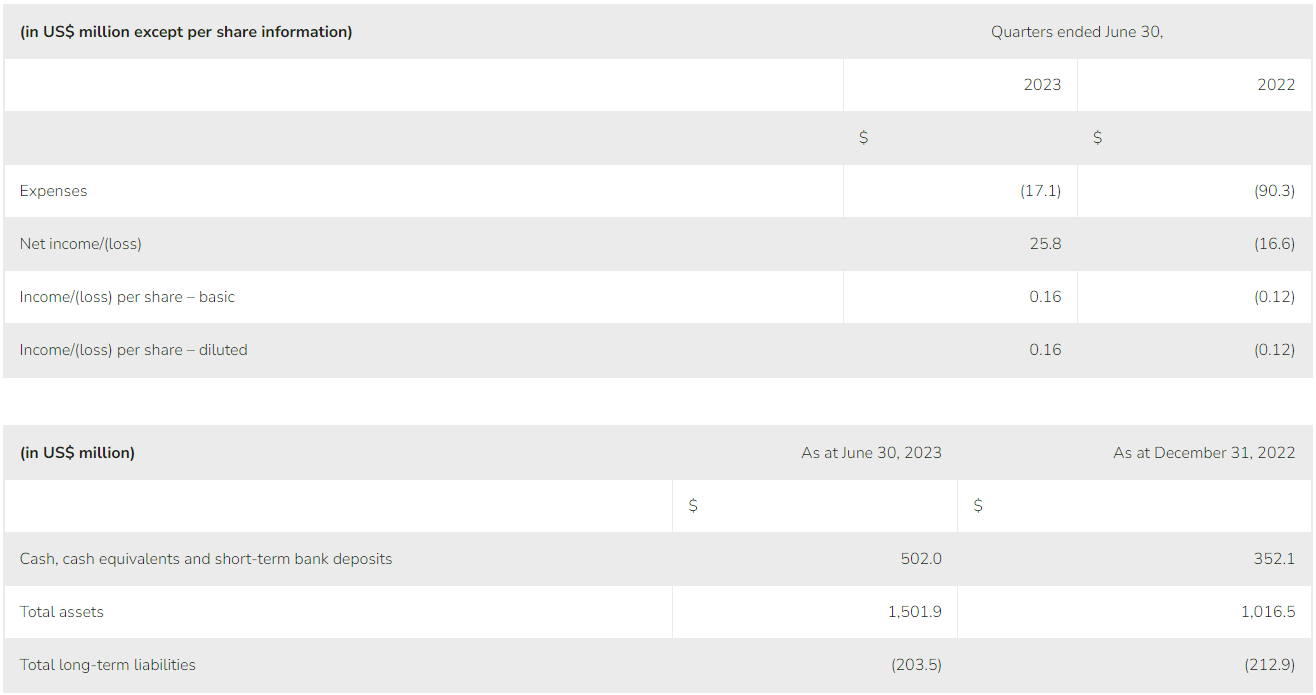Click the 2022 net loss value (16.6)
This screenshot has width=1316, height=695.
click(1274, 244)
